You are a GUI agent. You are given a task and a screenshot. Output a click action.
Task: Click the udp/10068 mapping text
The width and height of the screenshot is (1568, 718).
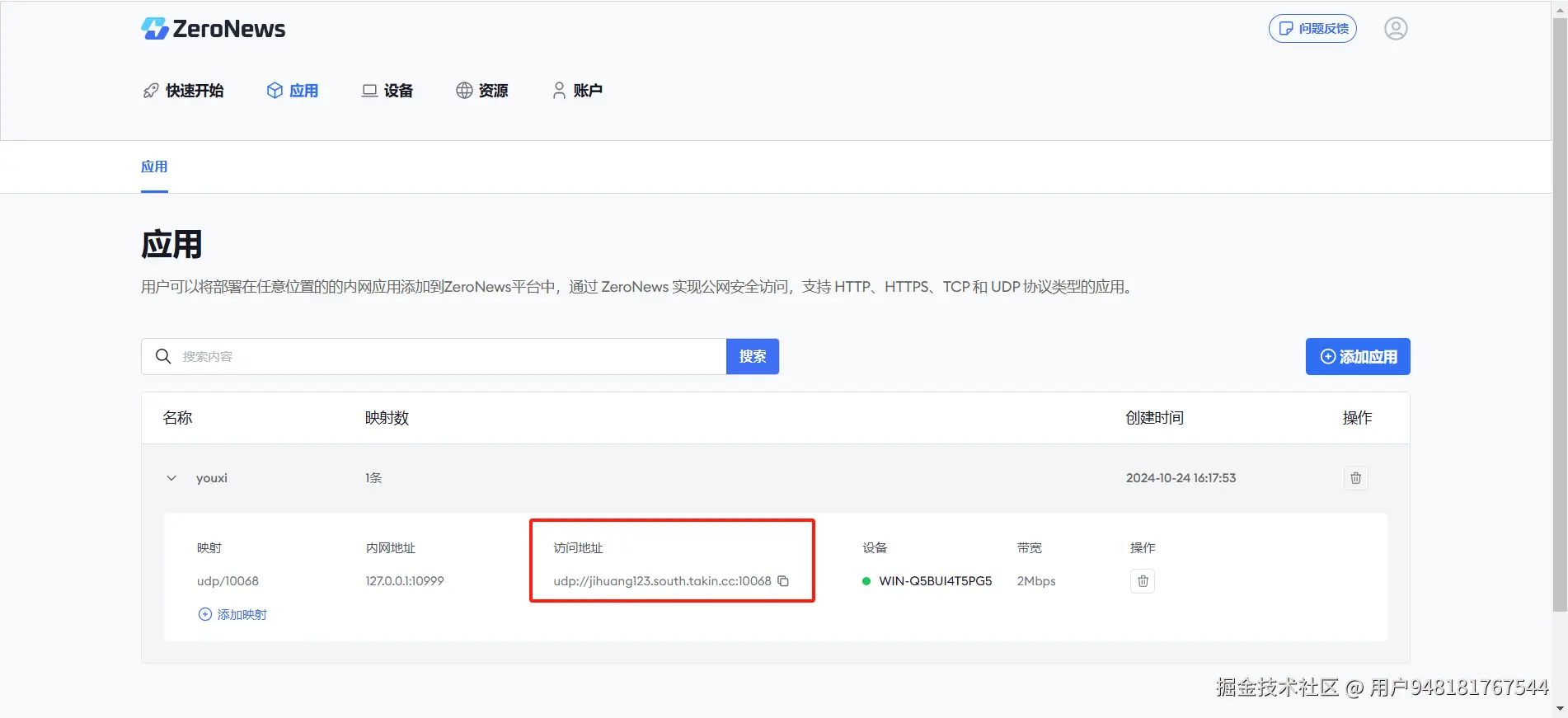coord(228,581)
